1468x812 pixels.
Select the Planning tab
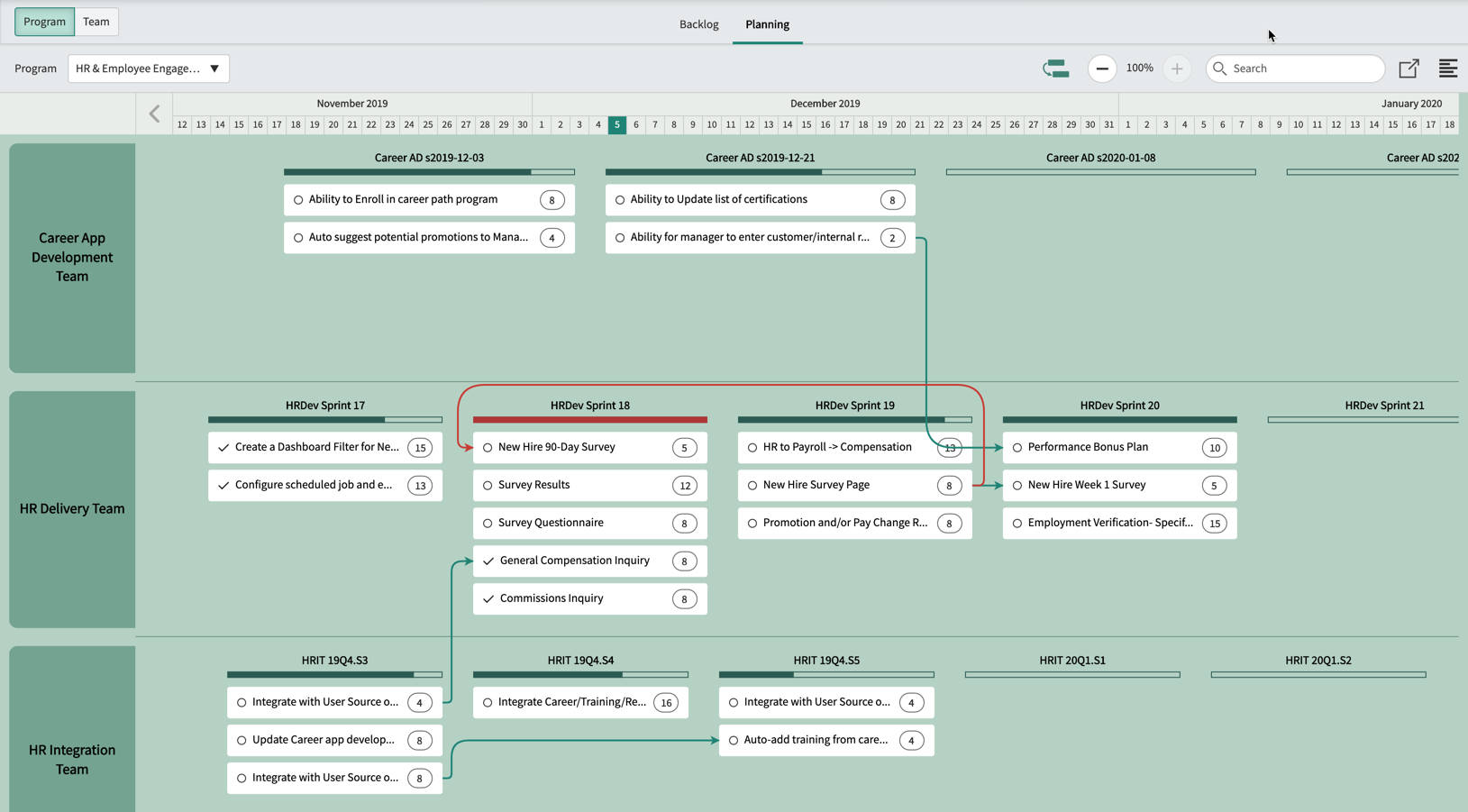(767, 24)
